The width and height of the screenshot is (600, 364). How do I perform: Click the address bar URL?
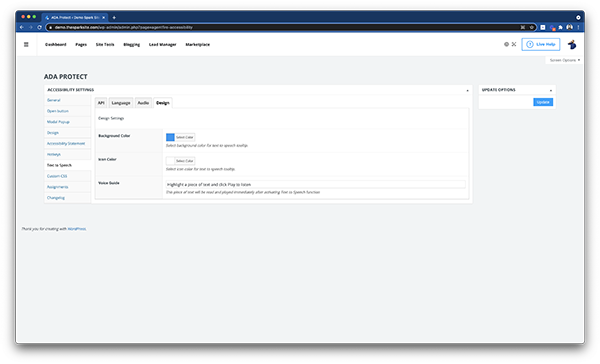tap(123, 27)
